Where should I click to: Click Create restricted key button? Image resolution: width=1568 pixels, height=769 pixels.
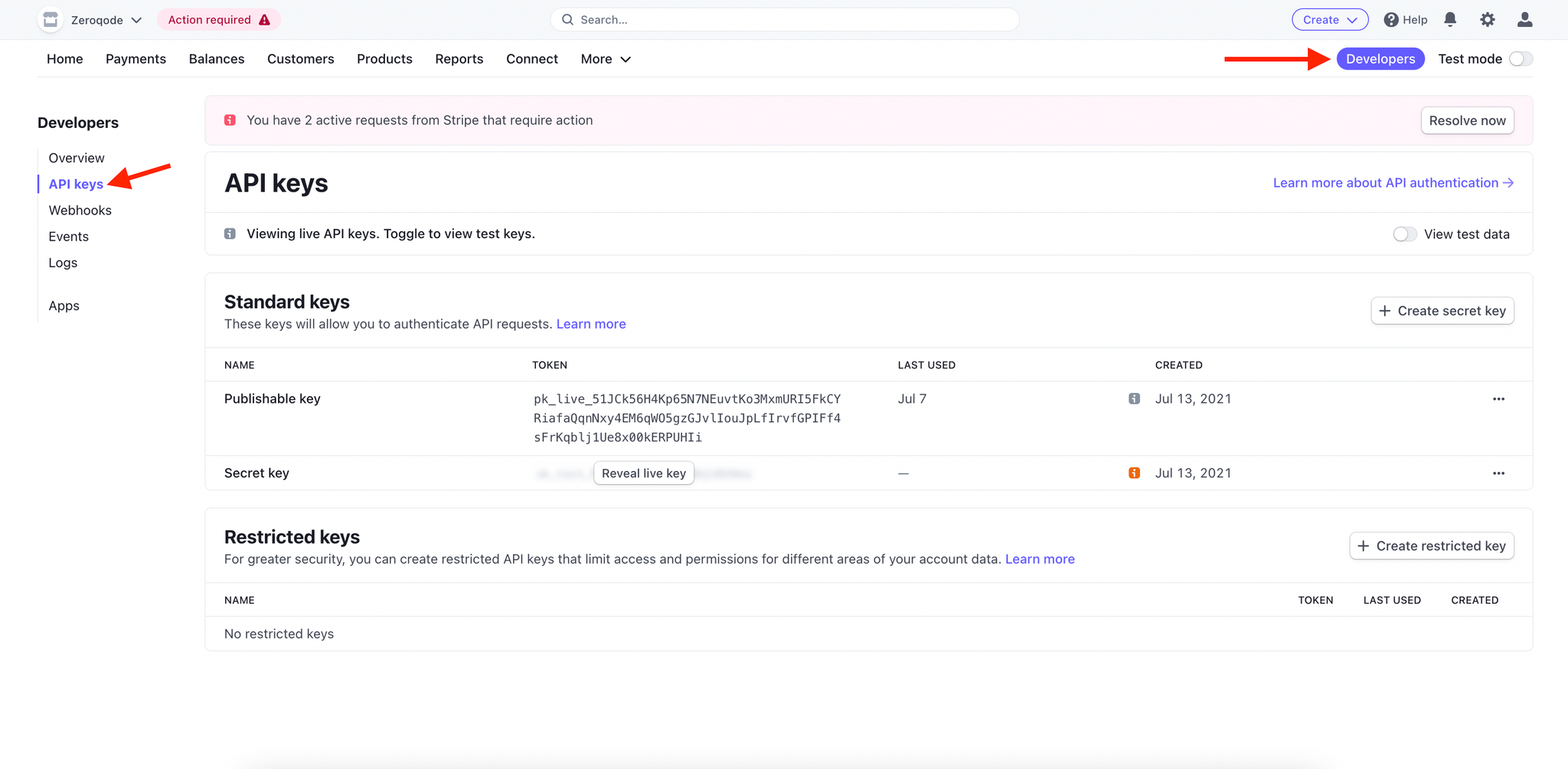click(x=1432, y=546)
